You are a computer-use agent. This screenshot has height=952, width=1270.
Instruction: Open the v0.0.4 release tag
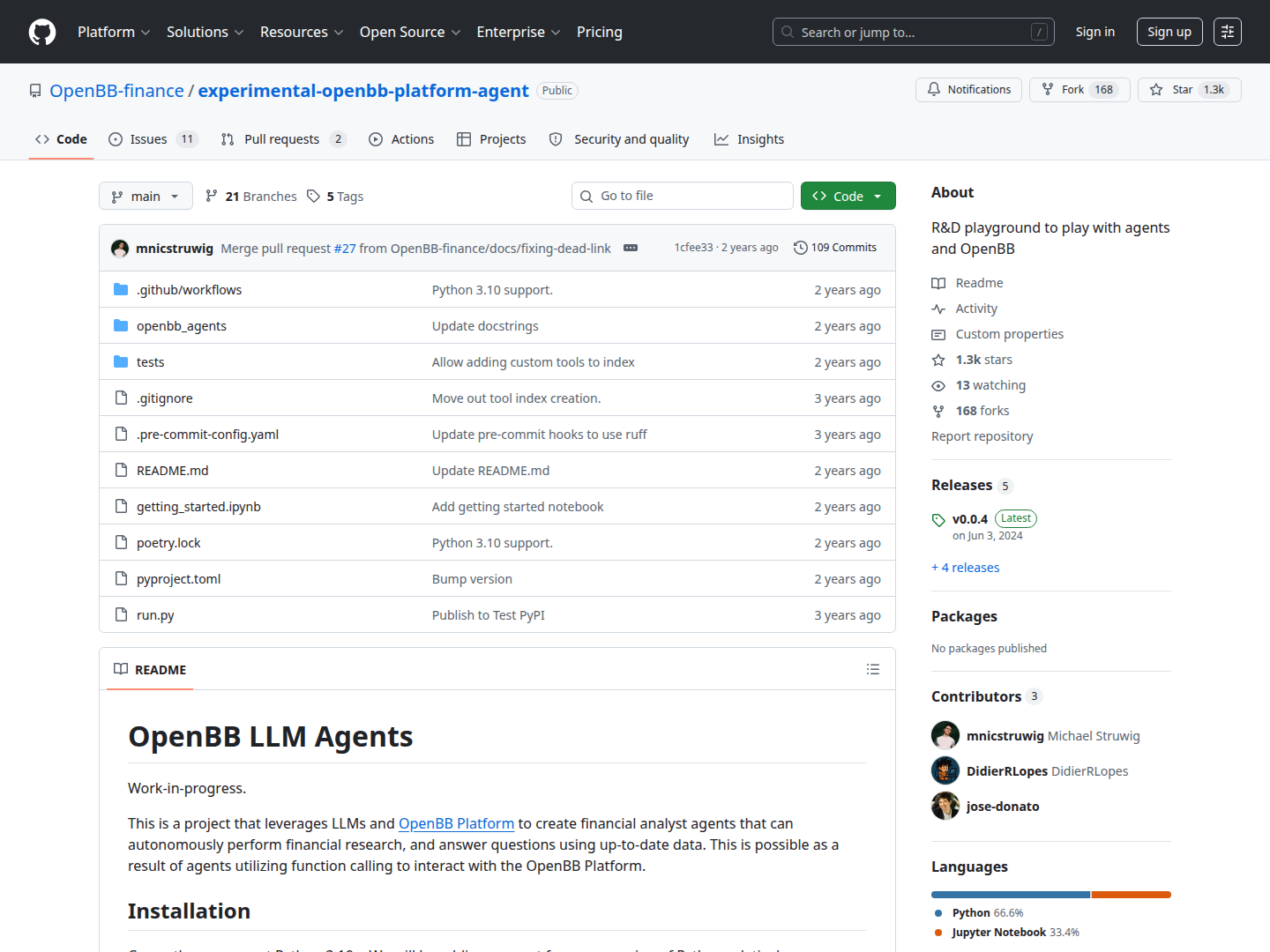[970, 519]
